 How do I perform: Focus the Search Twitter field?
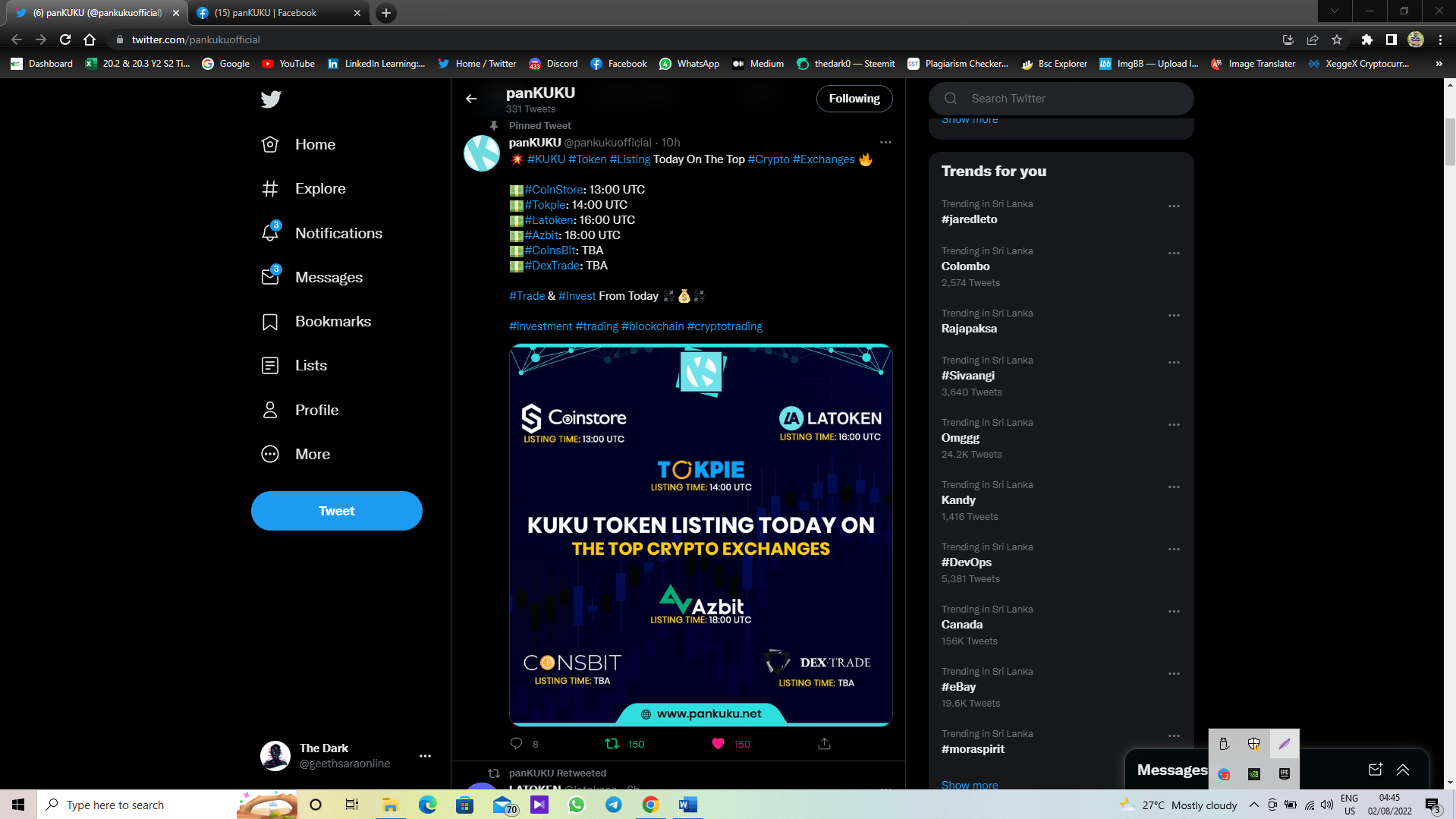click(x=1061, y=99)
